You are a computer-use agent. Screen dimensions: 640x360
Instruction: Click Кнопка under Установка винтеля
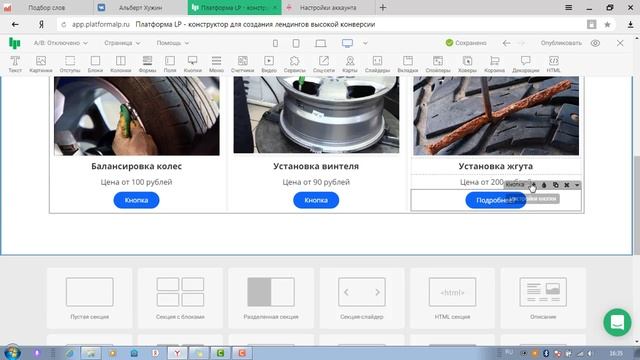[316, 200]
